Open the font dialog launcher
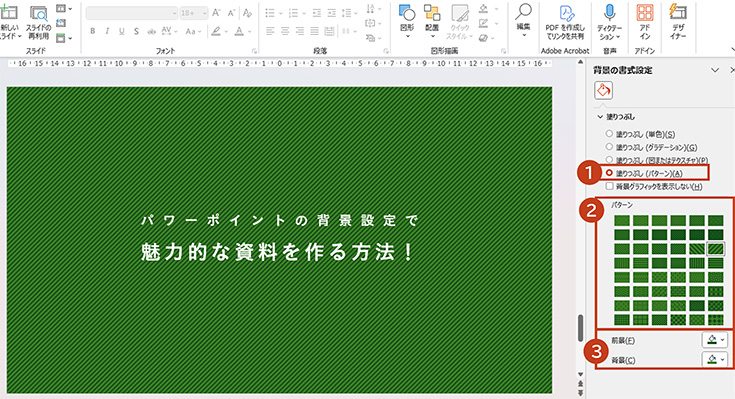The height and width of the screenshot is (399, 735). (x=255, y=51)
